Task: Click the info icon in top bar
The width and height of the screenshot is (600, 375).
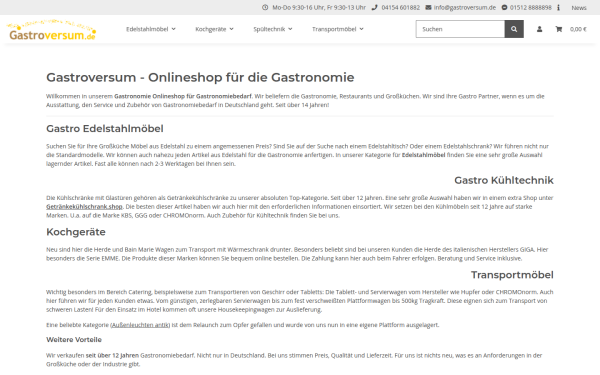Action: pyautogui.click(x=558, y=8)
